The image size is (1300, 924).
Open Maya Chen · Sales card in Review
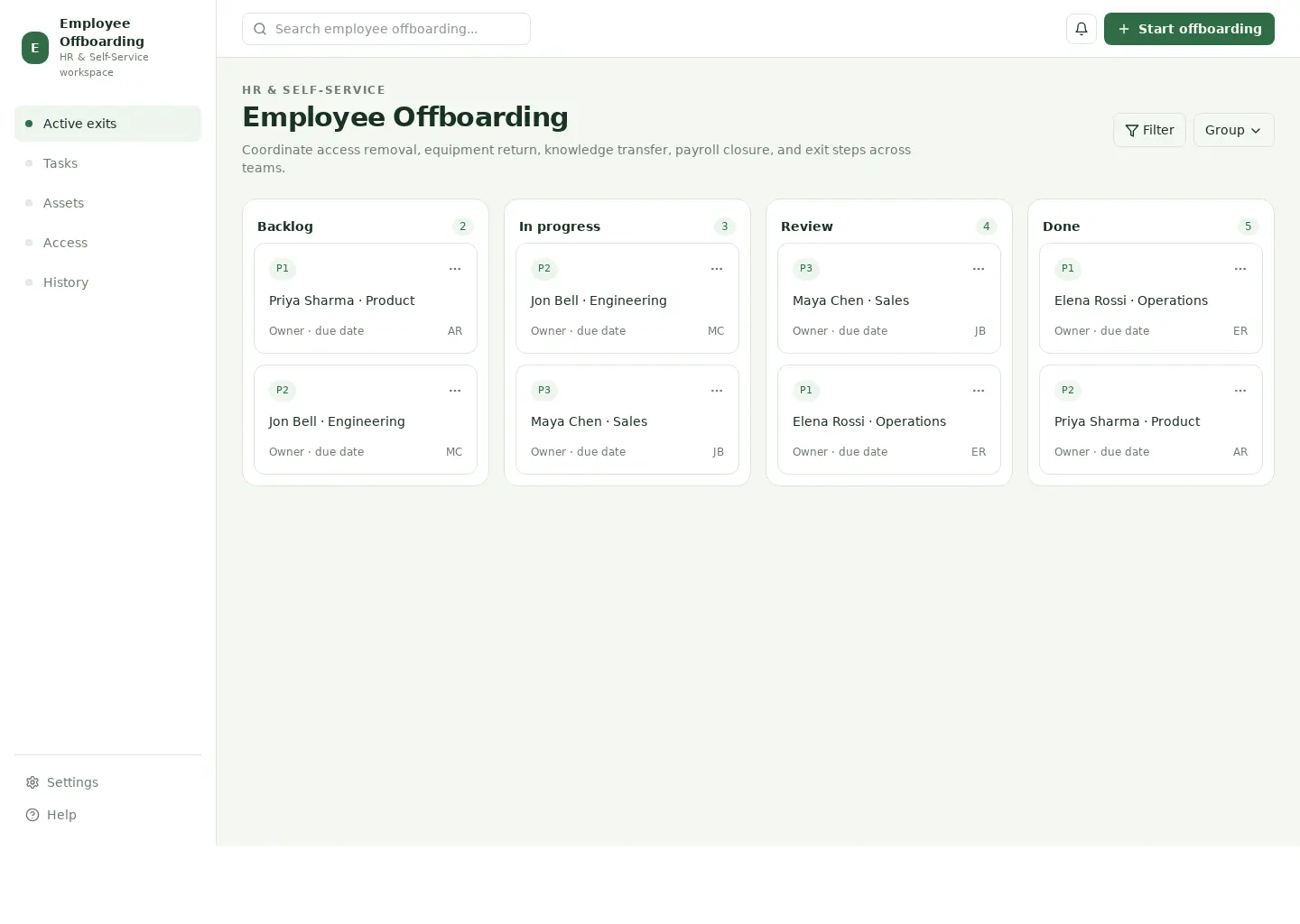coord(889,299)
